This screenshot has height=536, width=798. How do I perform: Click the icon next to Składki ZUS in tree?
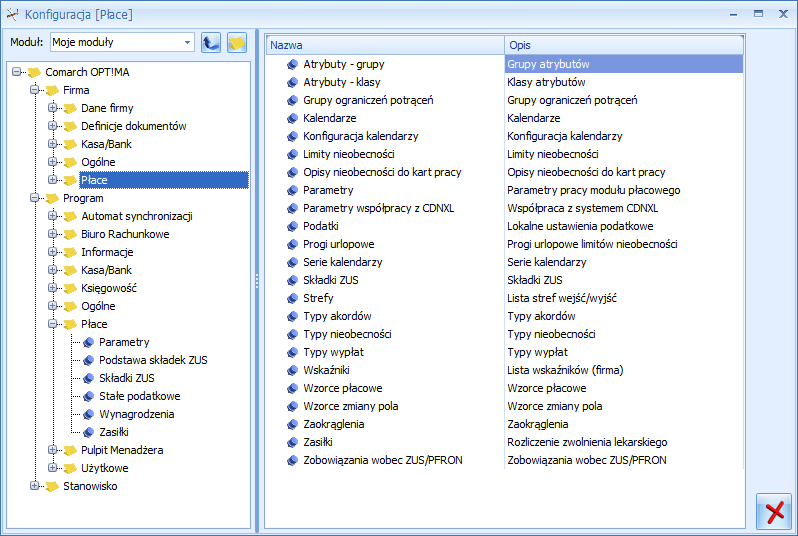click(89, 378)
